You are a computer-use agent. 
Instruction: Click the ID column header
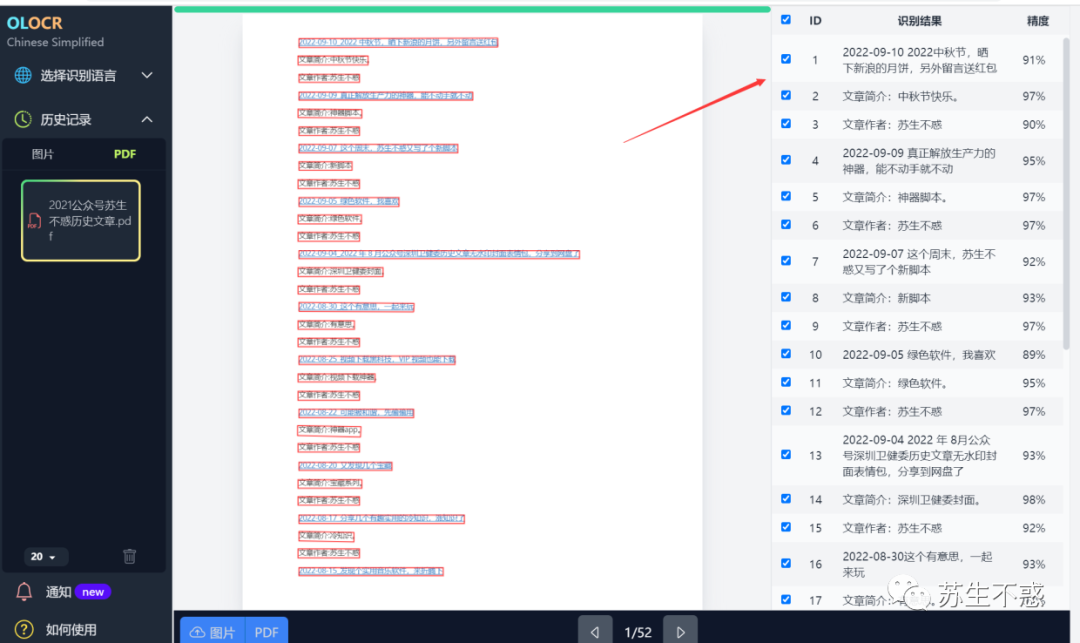[816, 21]
